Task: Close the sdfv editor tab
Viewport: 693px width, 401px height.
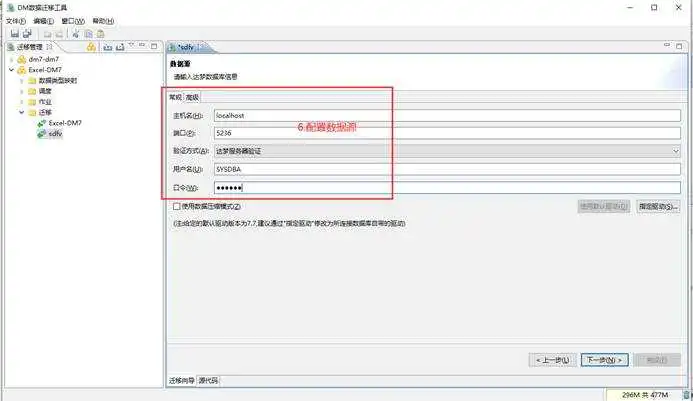Action: 200,46
